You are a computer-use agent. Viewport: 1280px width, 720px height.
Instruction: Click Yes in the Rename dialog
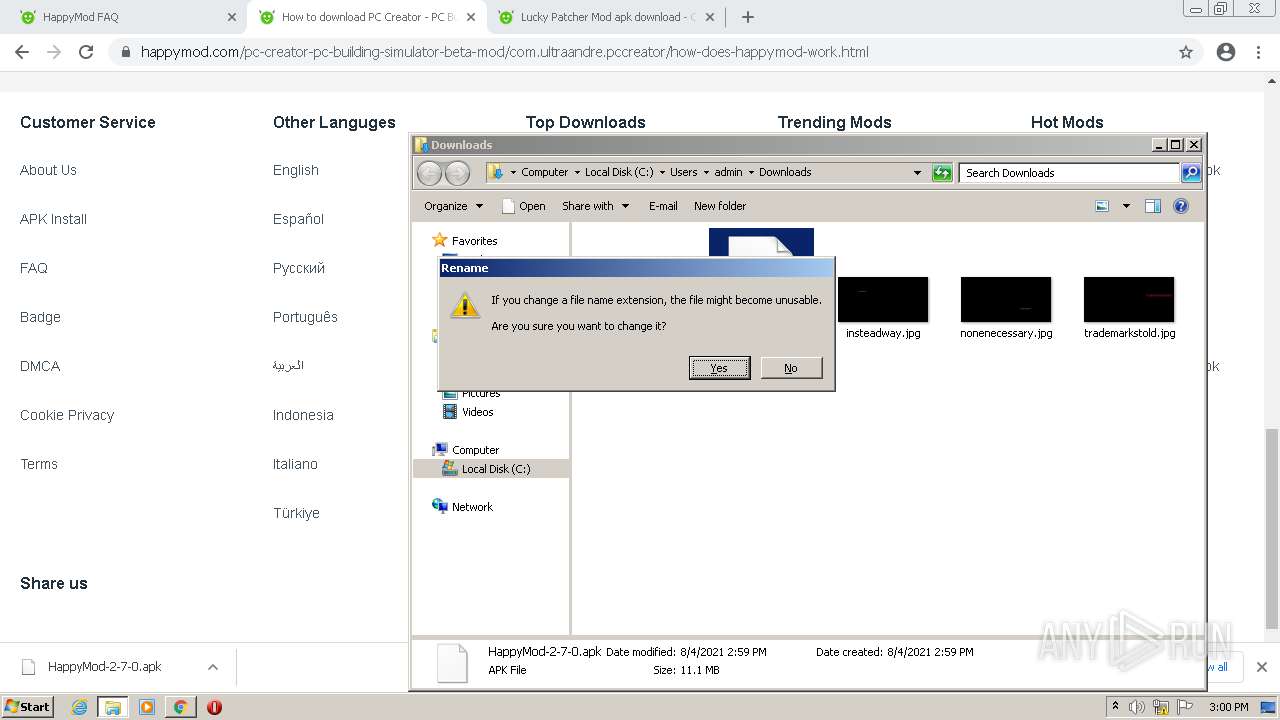(719, 368)
